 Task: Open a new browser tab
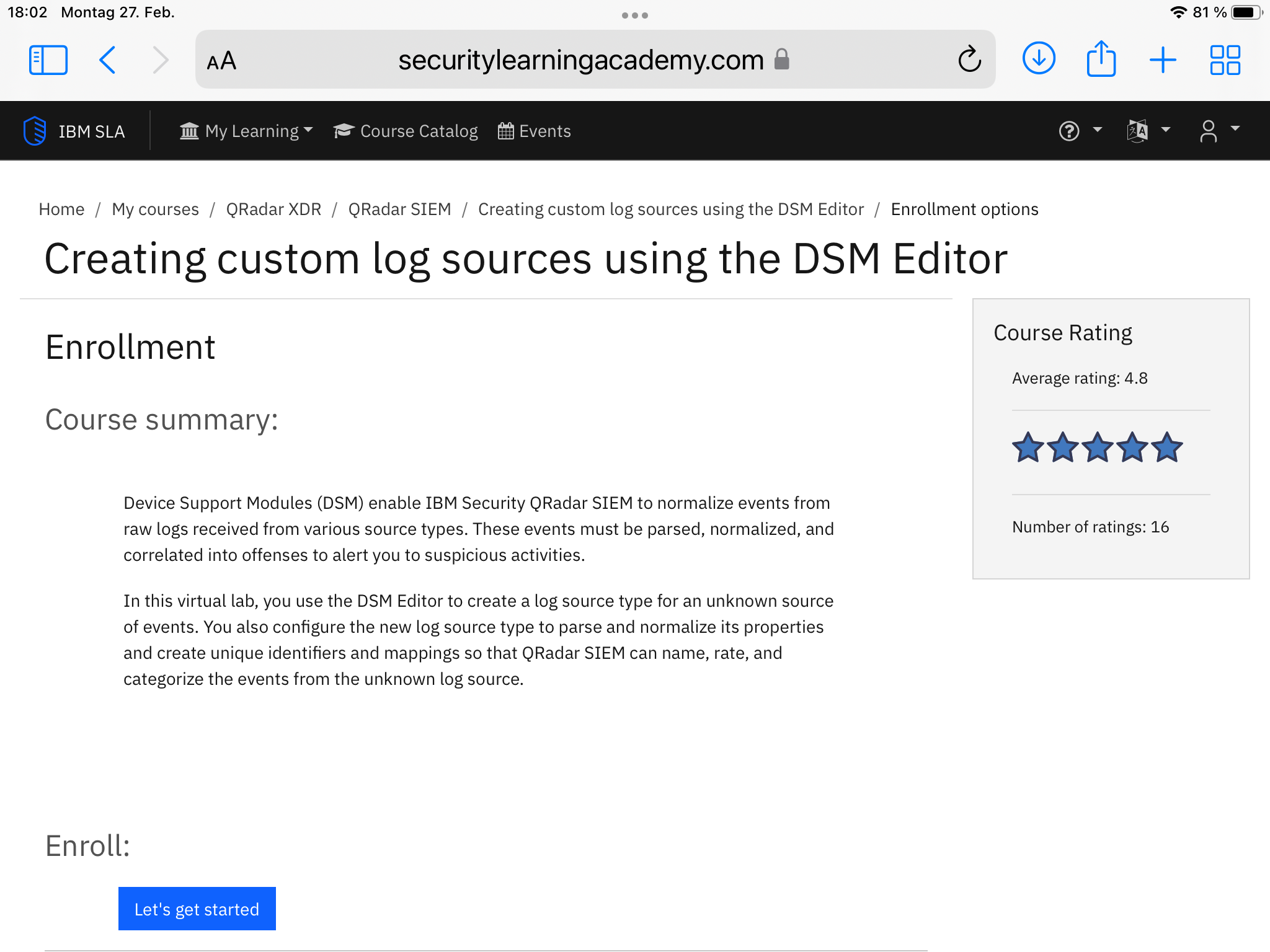pos(1163,59)
